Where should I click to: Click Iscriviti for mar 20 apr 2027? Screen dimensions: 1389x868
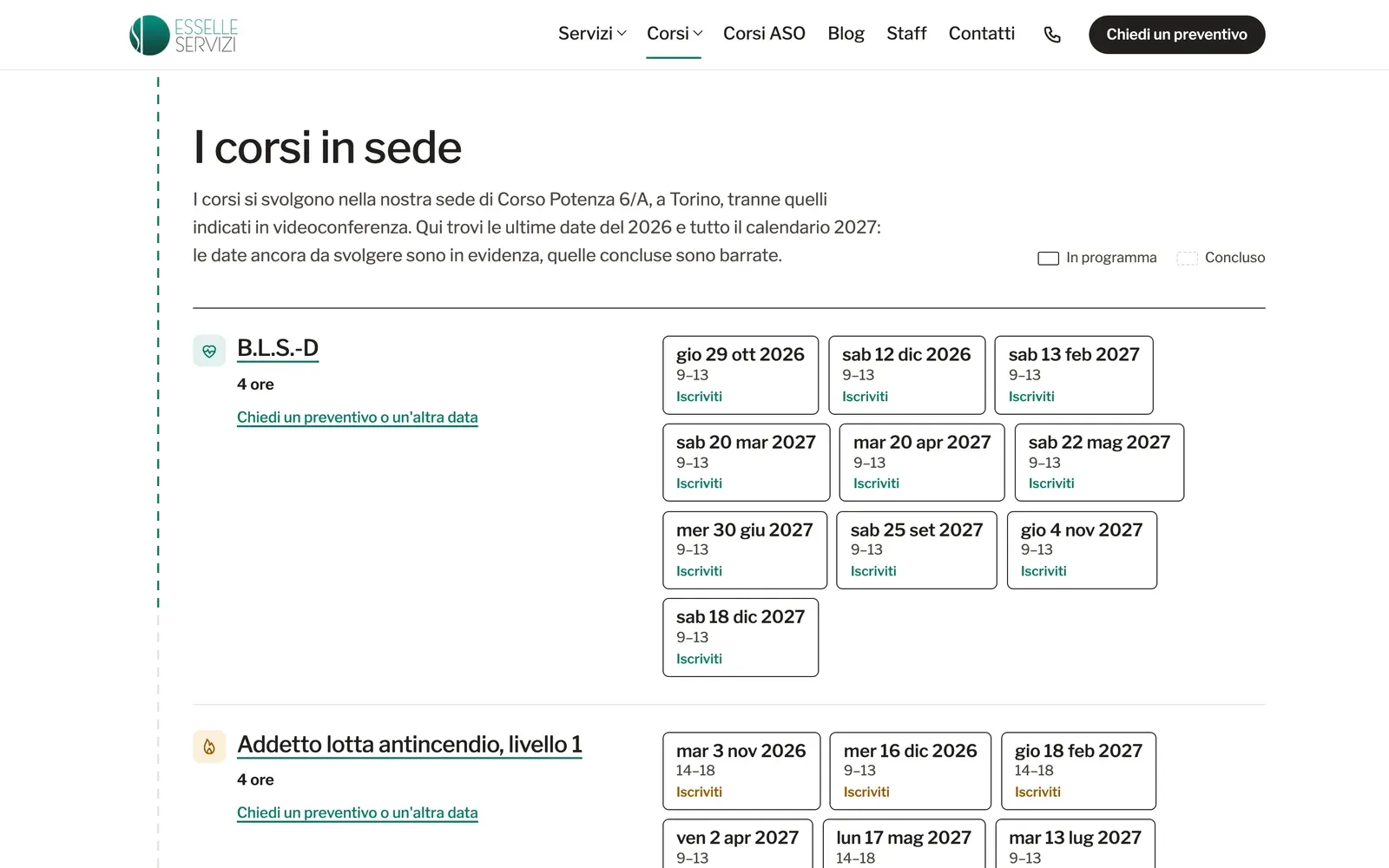pyautogui.click(x=876, y=483)
